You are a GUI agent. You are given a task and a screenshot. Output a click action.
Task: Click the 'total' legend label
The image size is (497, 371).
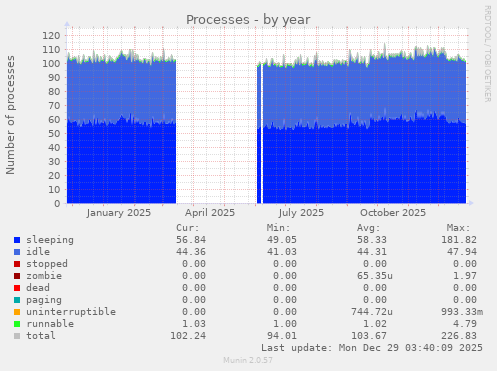pyautogui.click(x=41, y=336)
